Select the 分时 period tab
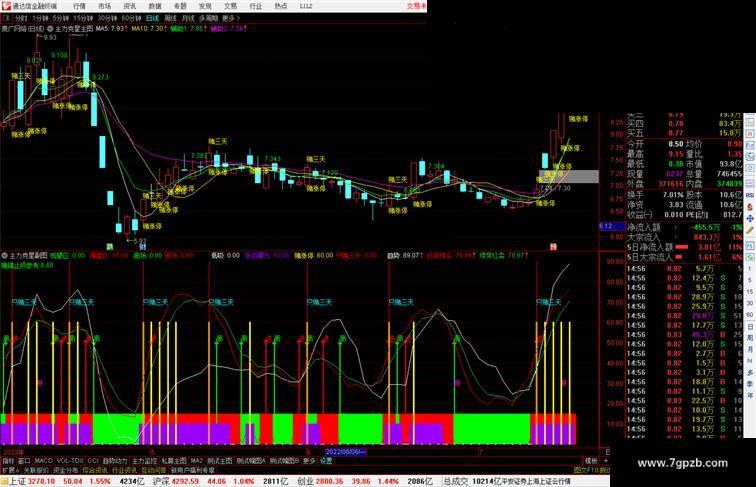This screenshot has width=756, height=487. click(21, 18)
